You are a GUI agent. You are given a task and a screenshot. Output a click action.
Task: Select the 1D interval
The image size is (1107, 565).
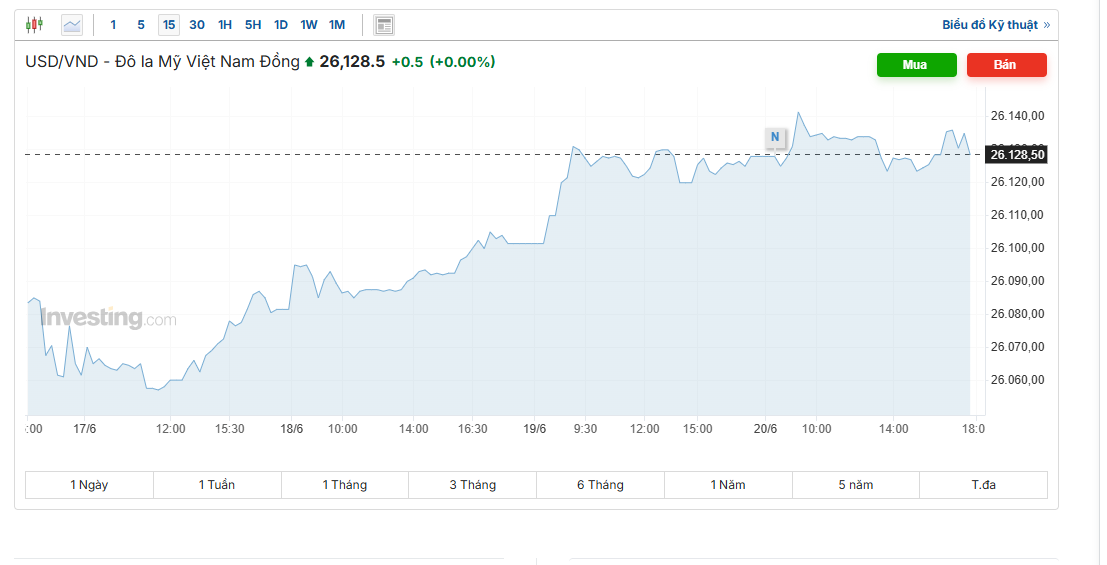(281, 25)
